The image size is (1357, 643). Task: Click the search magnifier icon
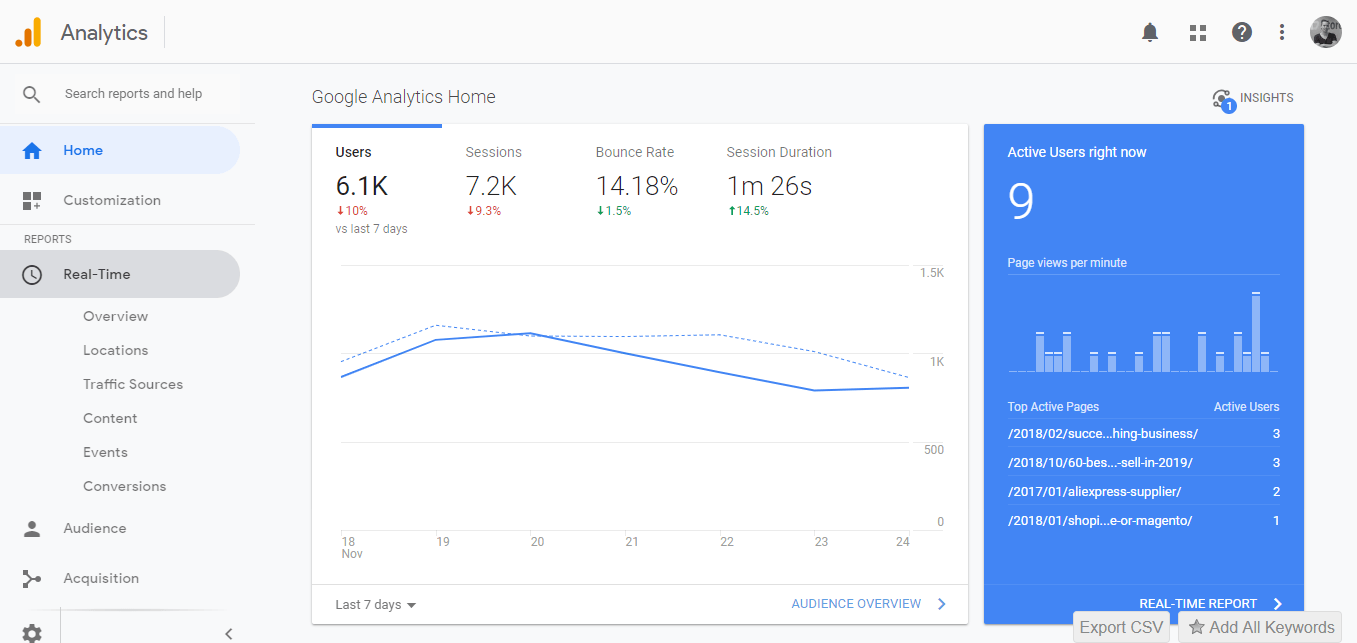pyautogui.click(x=32, y=94)
